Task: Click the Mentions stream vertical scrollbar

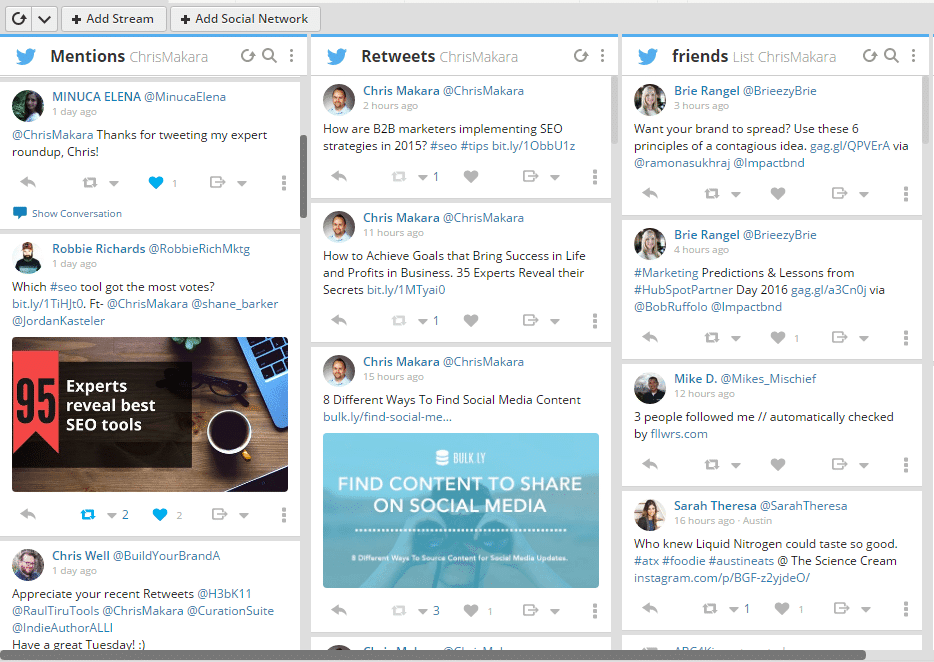Action: [303, 177]
